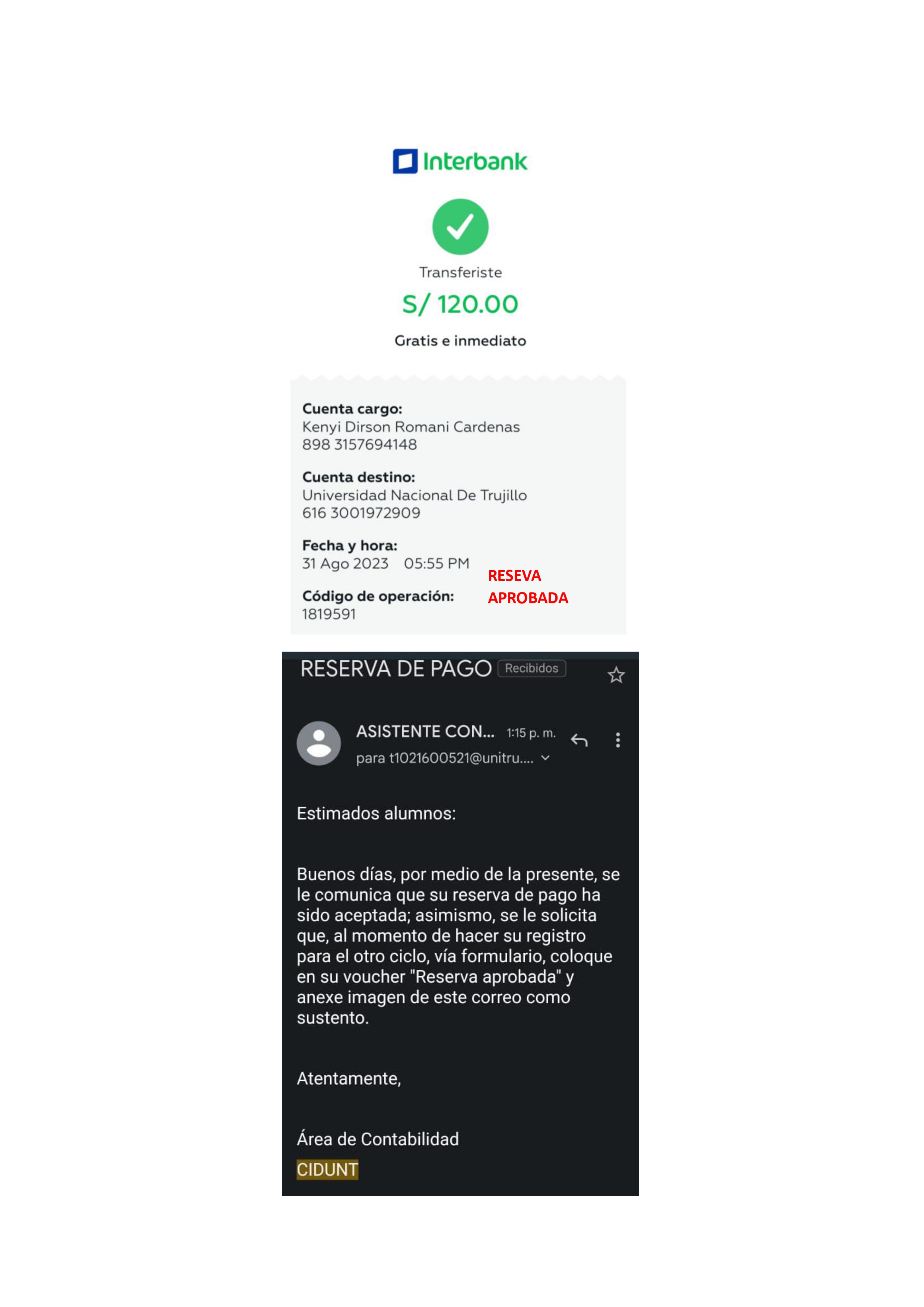Click the 1:15 p. m. timestamp
This screenshot has width=924, height=1307.
531,733
